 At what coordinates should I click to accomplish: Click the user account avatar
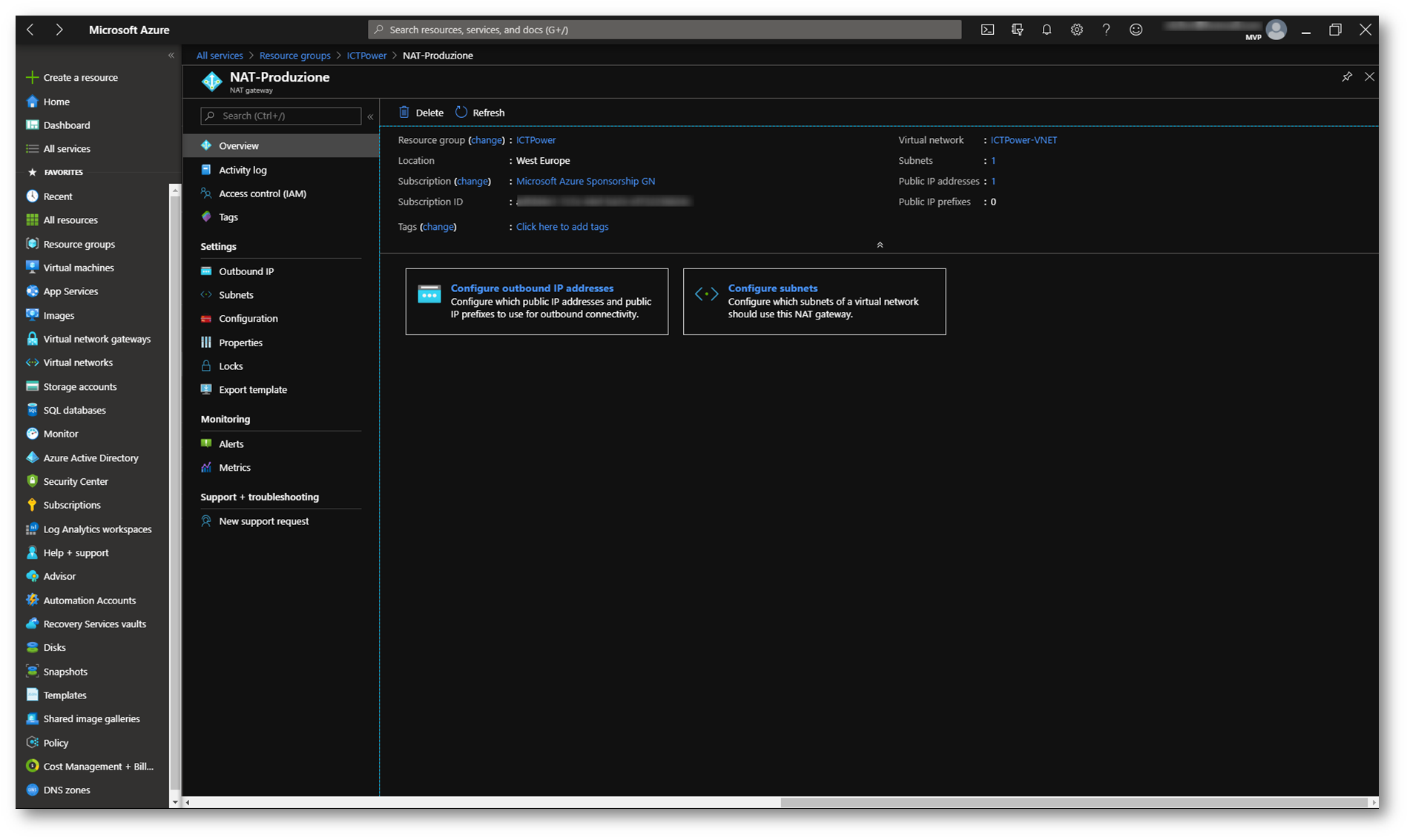pos(1276,30)
